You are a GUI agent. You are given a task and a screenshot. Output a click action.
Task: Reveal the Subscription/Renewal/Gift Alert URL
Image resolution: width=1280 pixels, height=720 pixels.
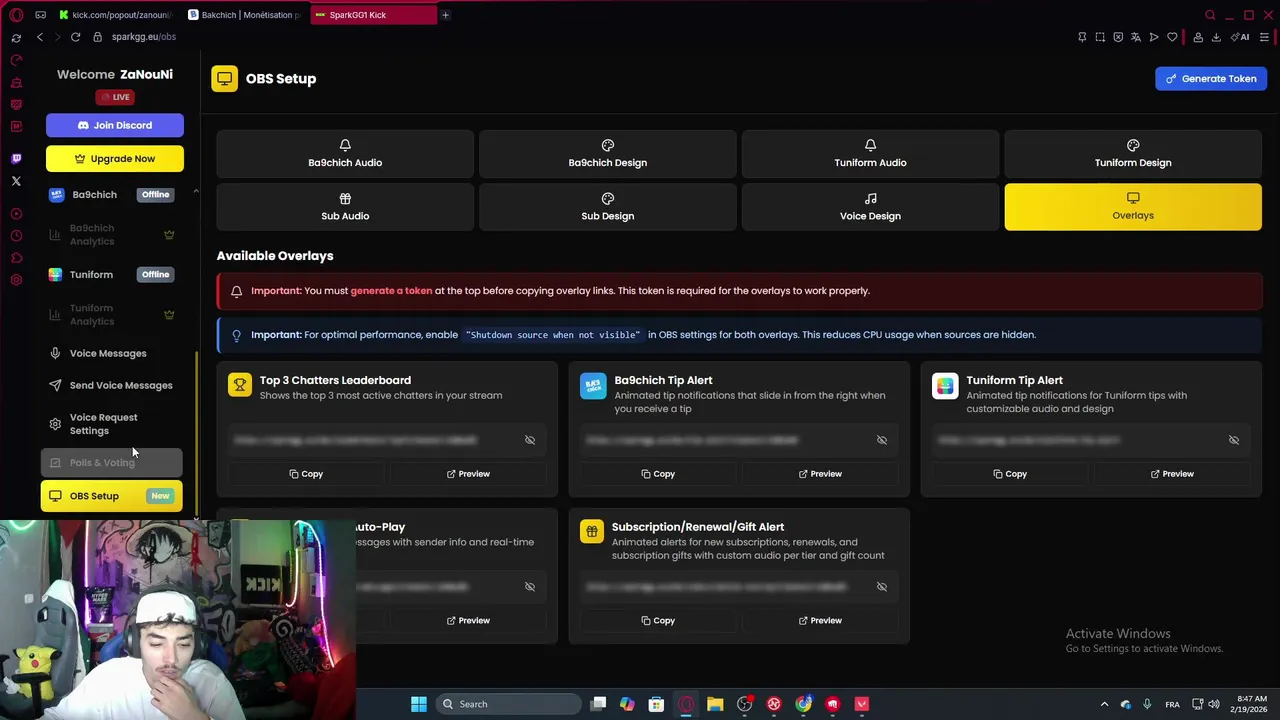tap(882, 587)
